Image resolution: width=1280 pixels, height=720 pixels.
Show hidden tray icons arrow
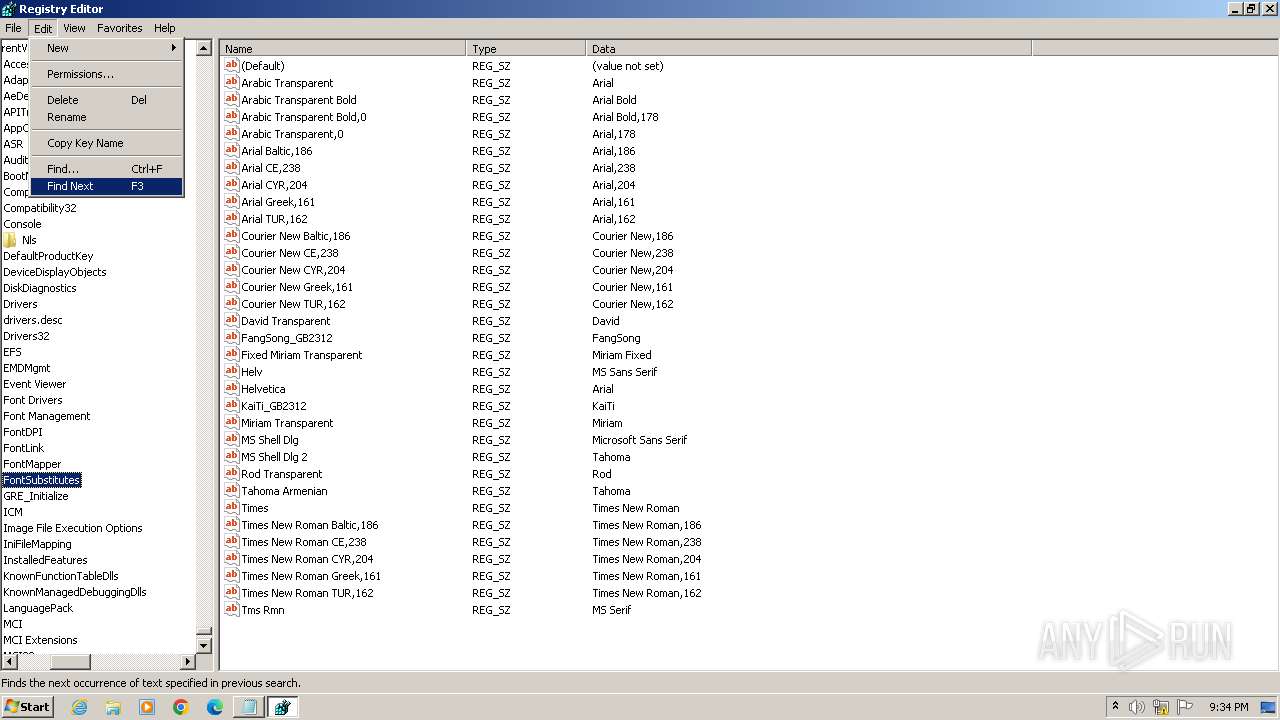coord(1115,706)
